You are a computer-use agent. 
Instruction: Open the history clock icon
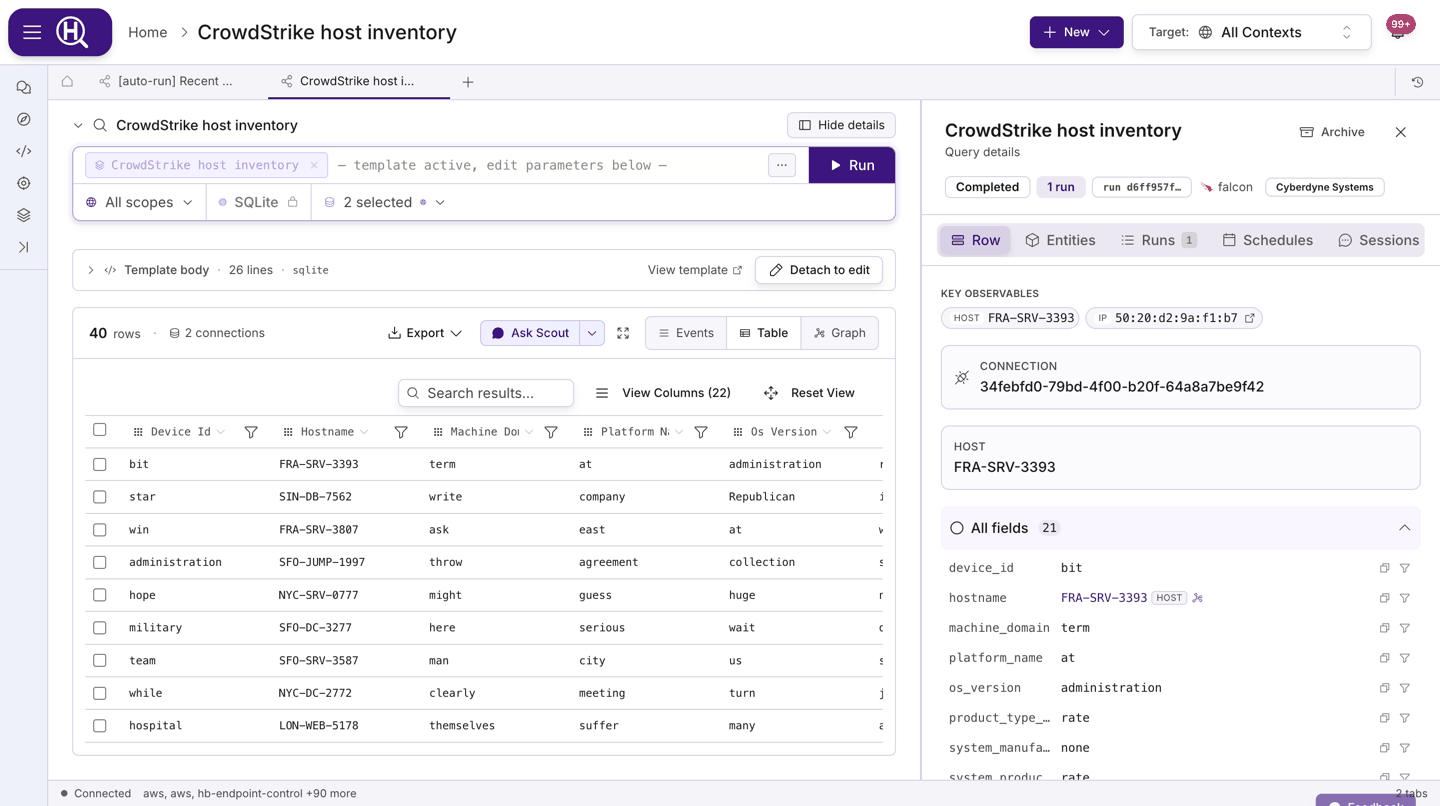tap(1417, 82)
